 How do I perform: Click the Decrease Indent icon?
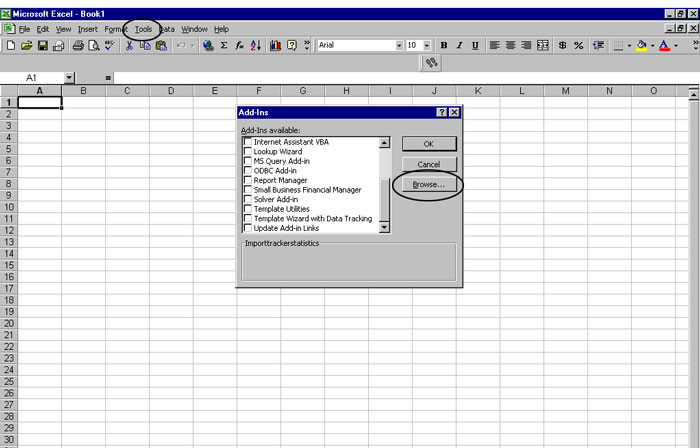[x=598, y=45]
